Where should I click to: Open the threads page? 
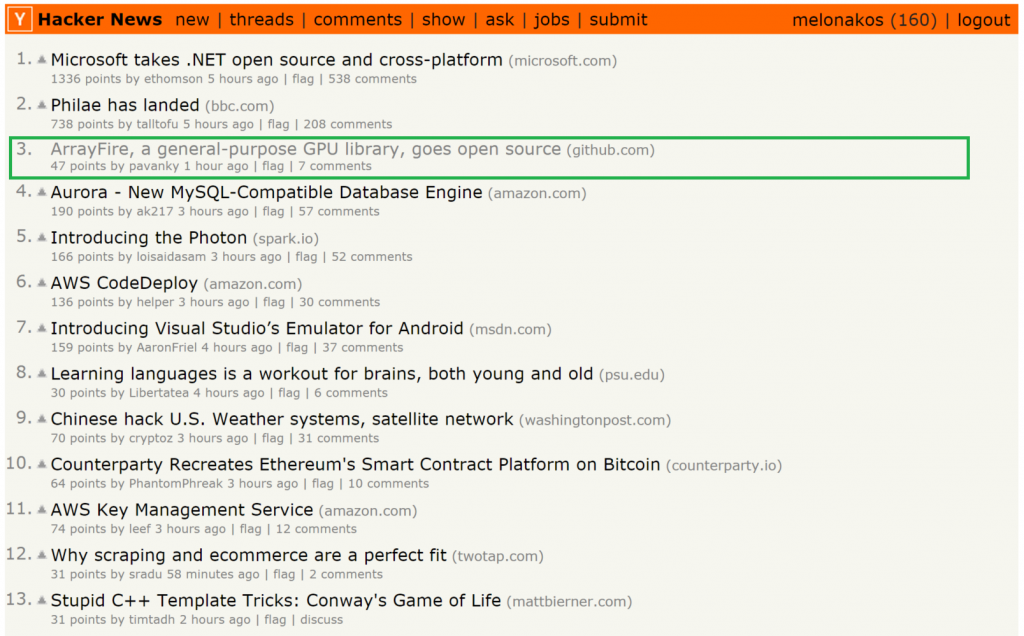[261, 20]
